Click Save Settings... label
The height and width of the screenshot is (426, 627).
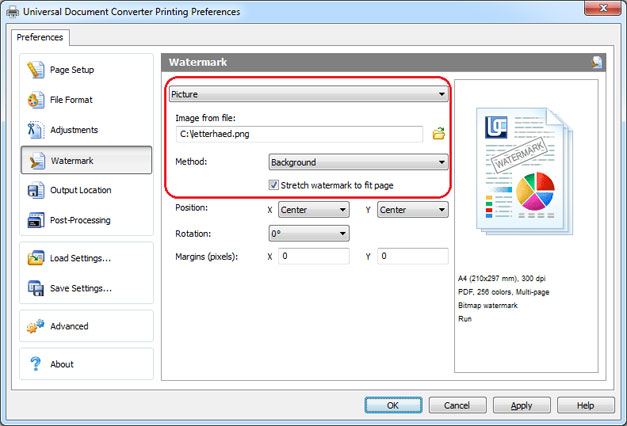tap(81, 288)
